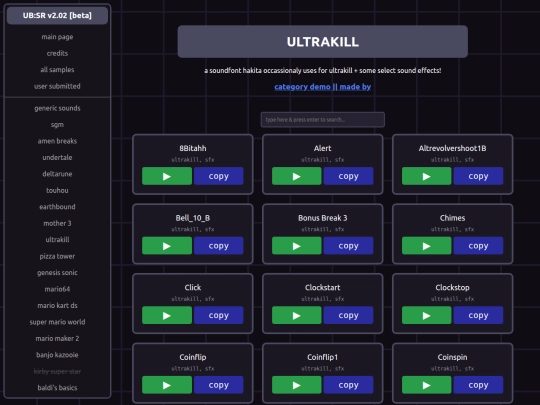
Task: Copy the Chimes sample
Action: click(x=478, y=246)
